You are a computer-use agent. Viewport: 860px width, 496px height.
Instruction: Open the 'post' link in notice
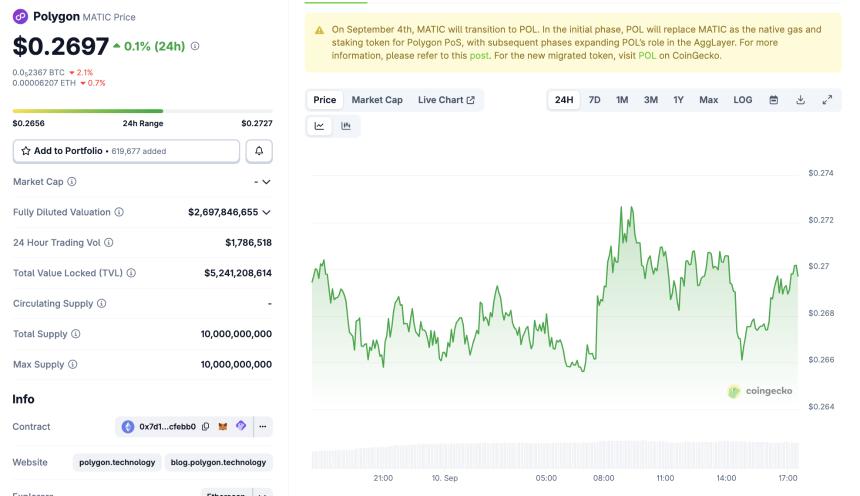point(479,56)
